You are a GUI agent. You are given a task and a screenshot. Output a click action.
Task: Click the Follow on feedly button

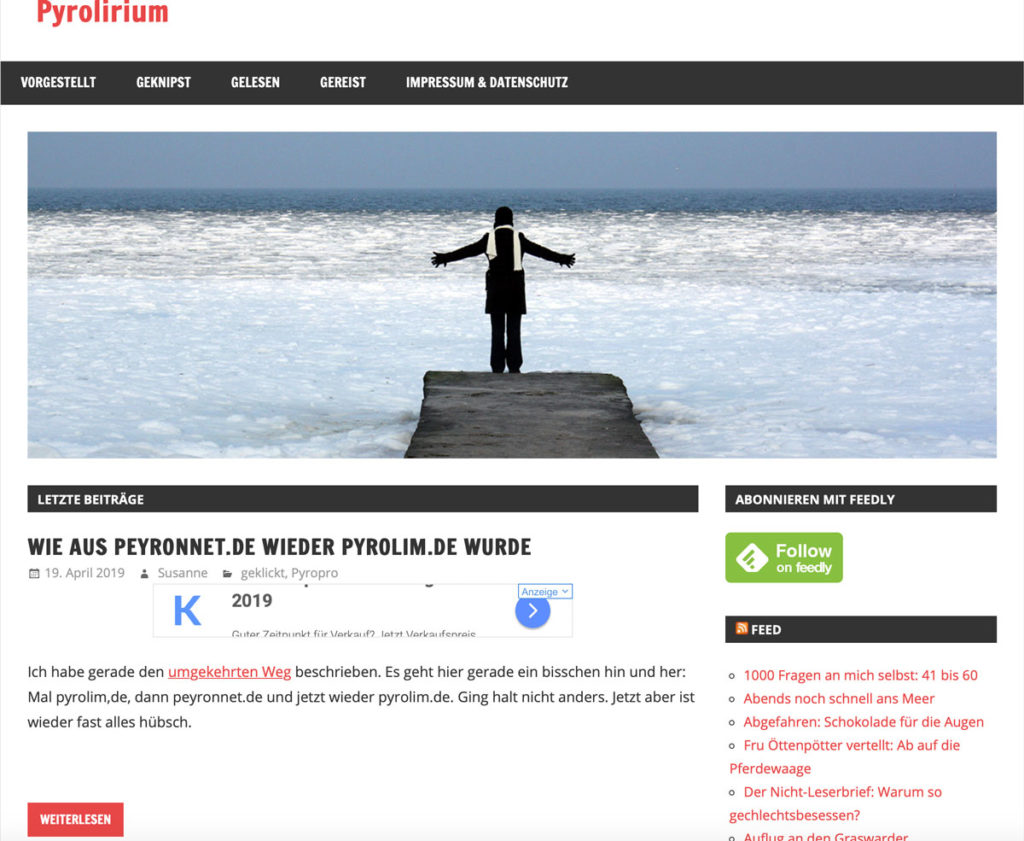784,558
